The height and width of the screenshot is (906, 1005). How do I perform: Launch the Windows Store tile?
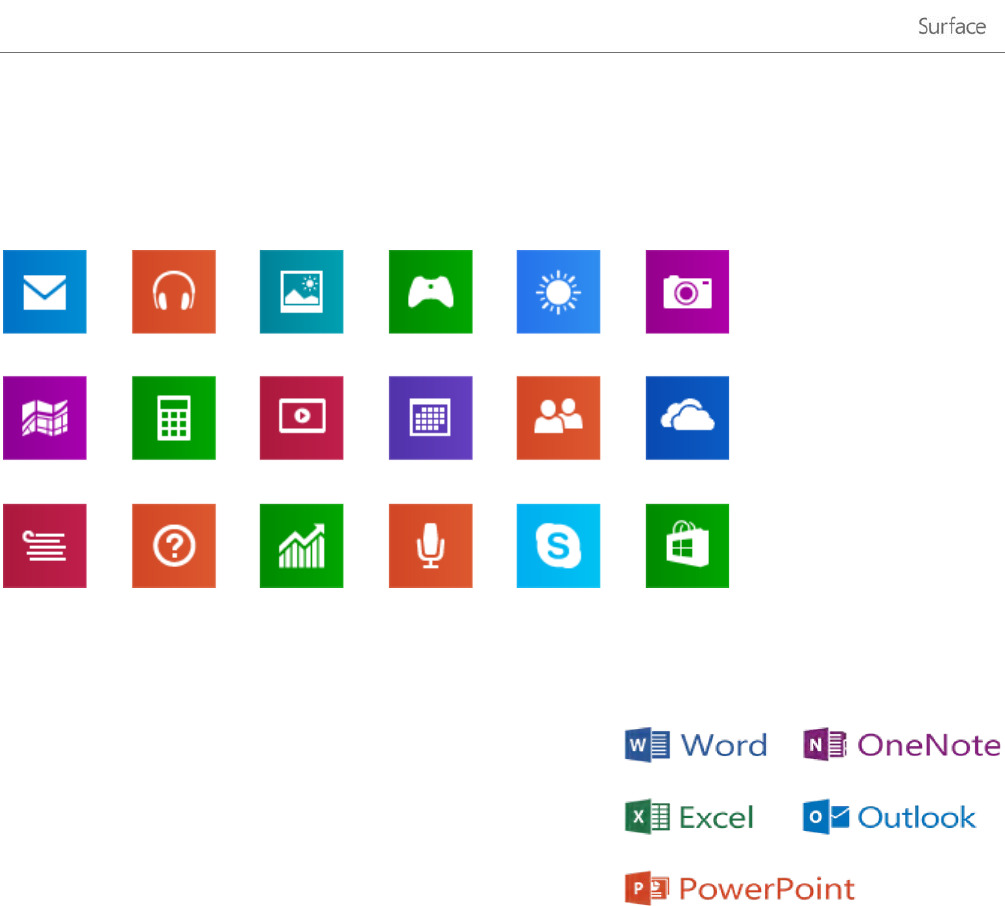pos(687,546)
